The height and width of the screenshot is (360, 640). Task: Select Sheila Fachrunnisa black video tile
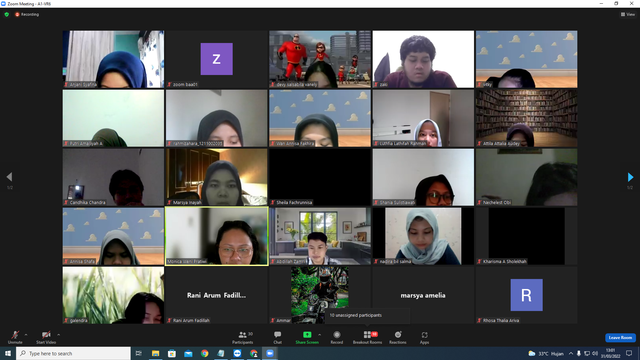click(320, 177)
